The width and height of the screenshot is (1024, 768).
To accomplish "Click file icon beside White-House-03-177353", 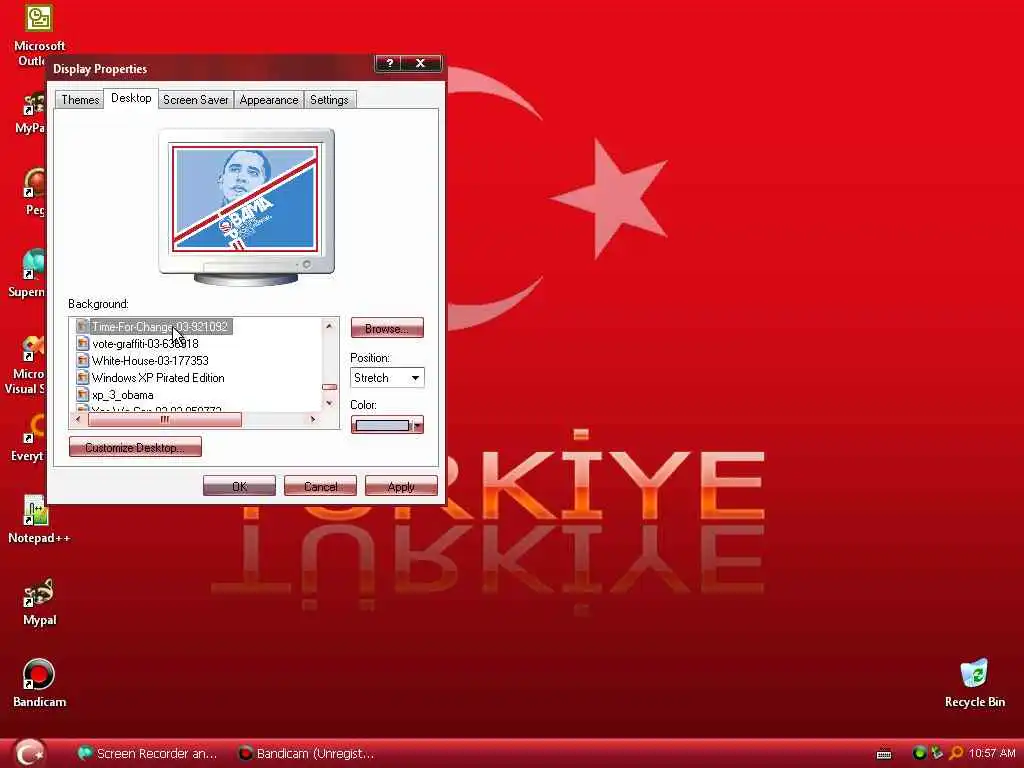I will click(82, 360).
